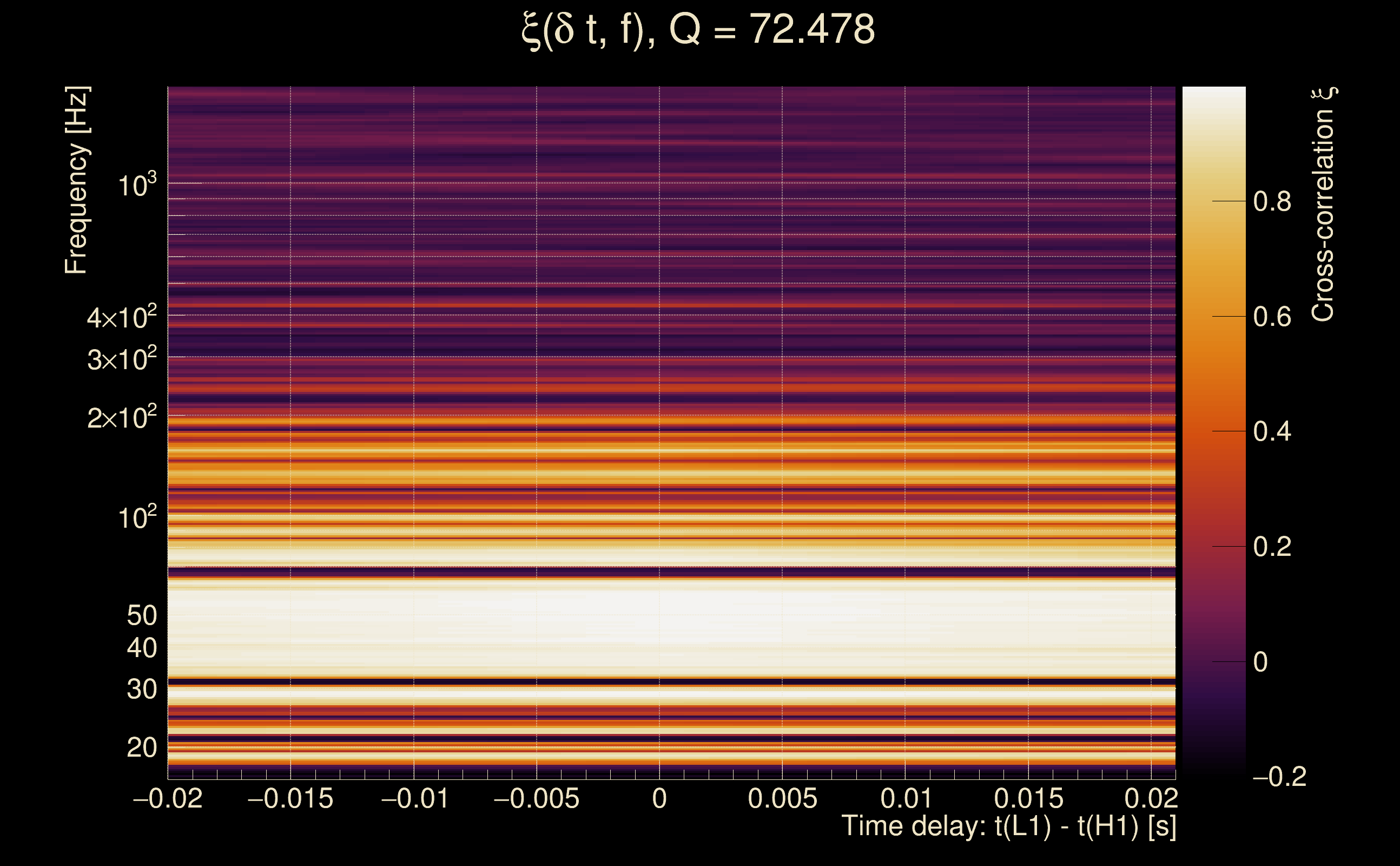1400x866 pixels.
Task: Click the 10³ tick label on the frequency axis
Action: [x=137, y=185]
